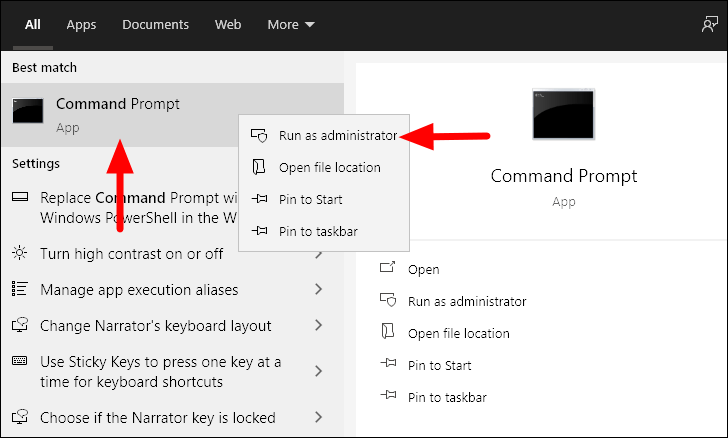
Task: Click icon beside Change Narrator's keyboard layout
Action: (20, 324)
